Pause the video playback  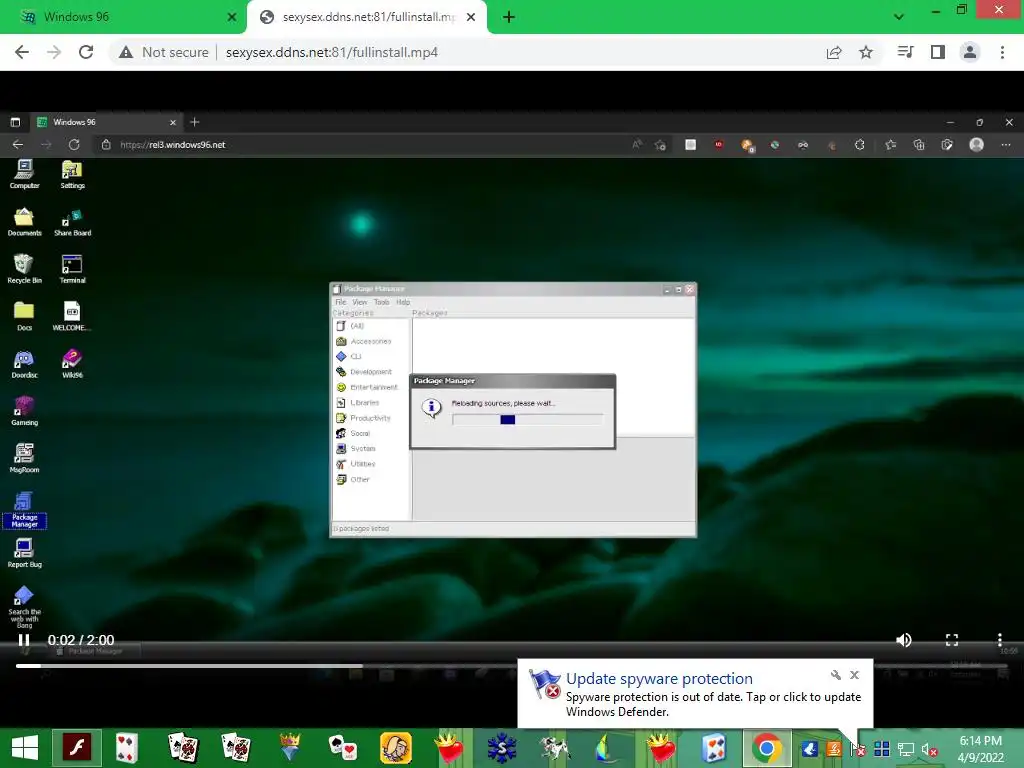coord(24,640)
